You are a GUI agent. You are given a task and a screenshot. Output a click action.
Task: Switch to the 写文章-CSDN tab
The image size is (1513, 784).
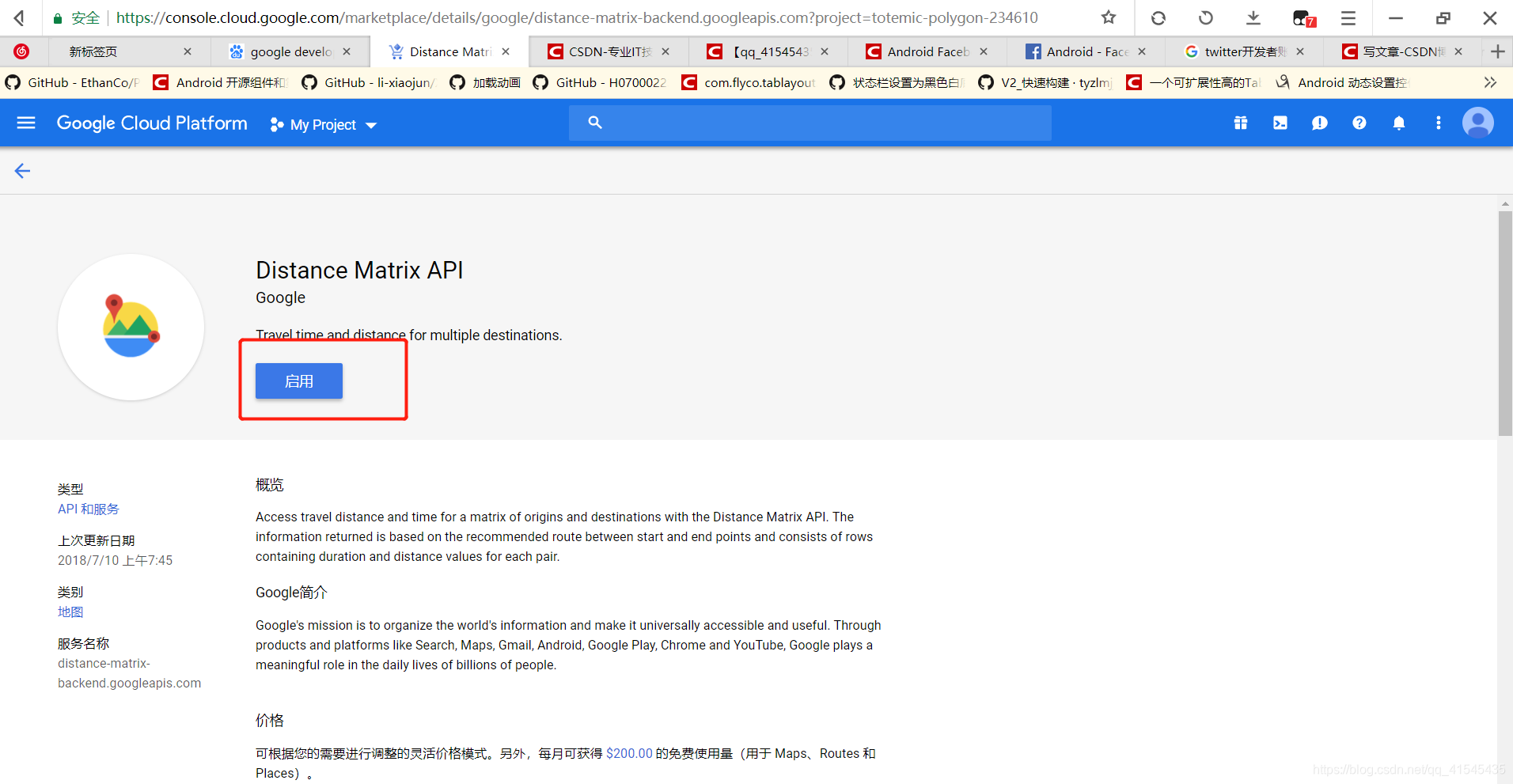pos(1403,51)
